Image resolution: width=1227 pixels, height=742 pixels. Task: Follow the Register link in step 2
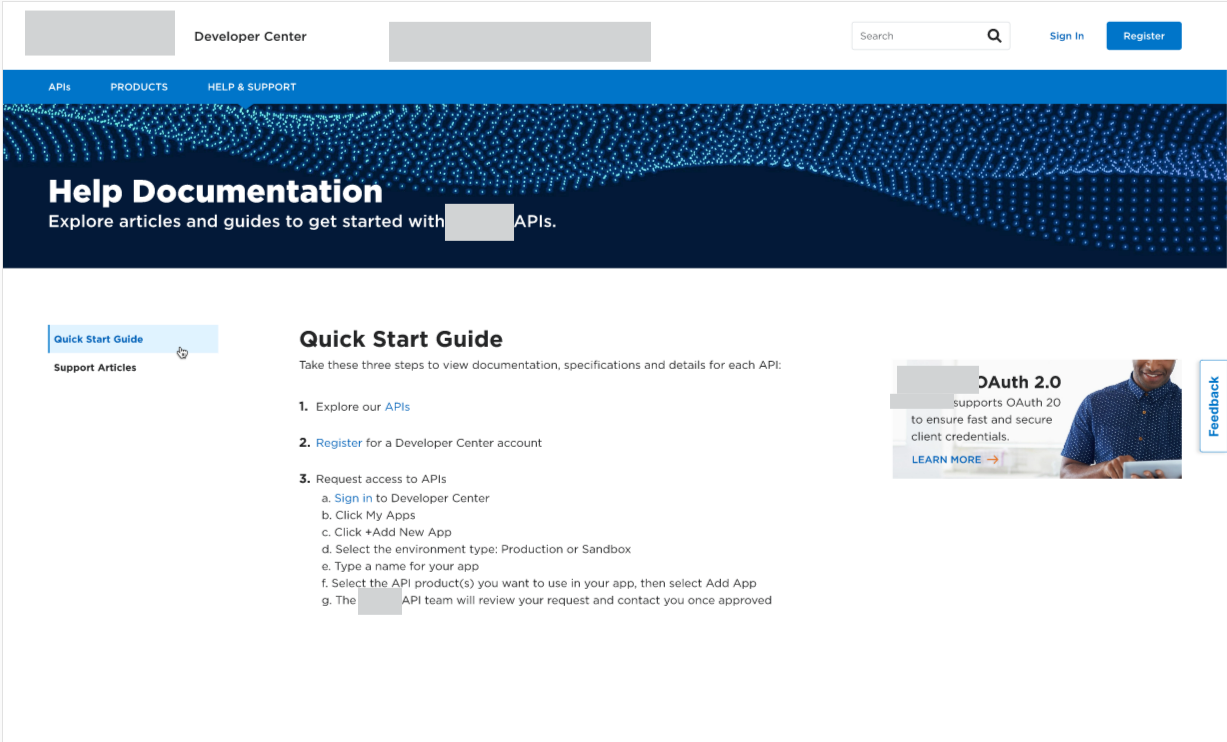pyautogui.click(x=339, y=443)
